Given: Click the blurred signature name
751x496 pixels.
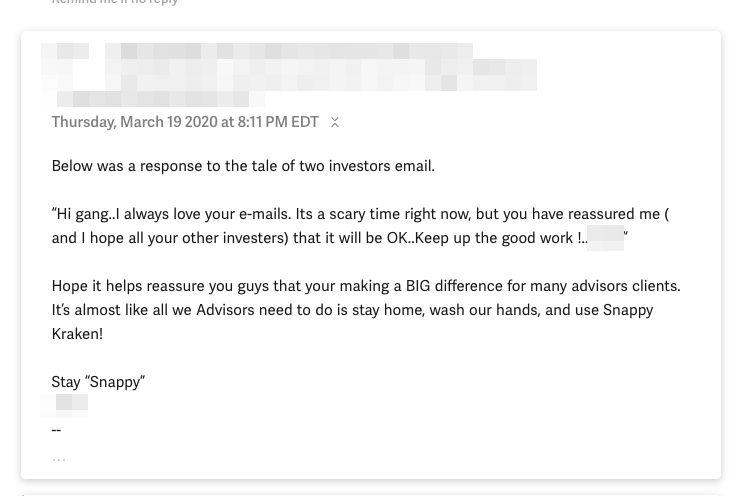Looking at the screenshot, I should click(x=70, y=404).
